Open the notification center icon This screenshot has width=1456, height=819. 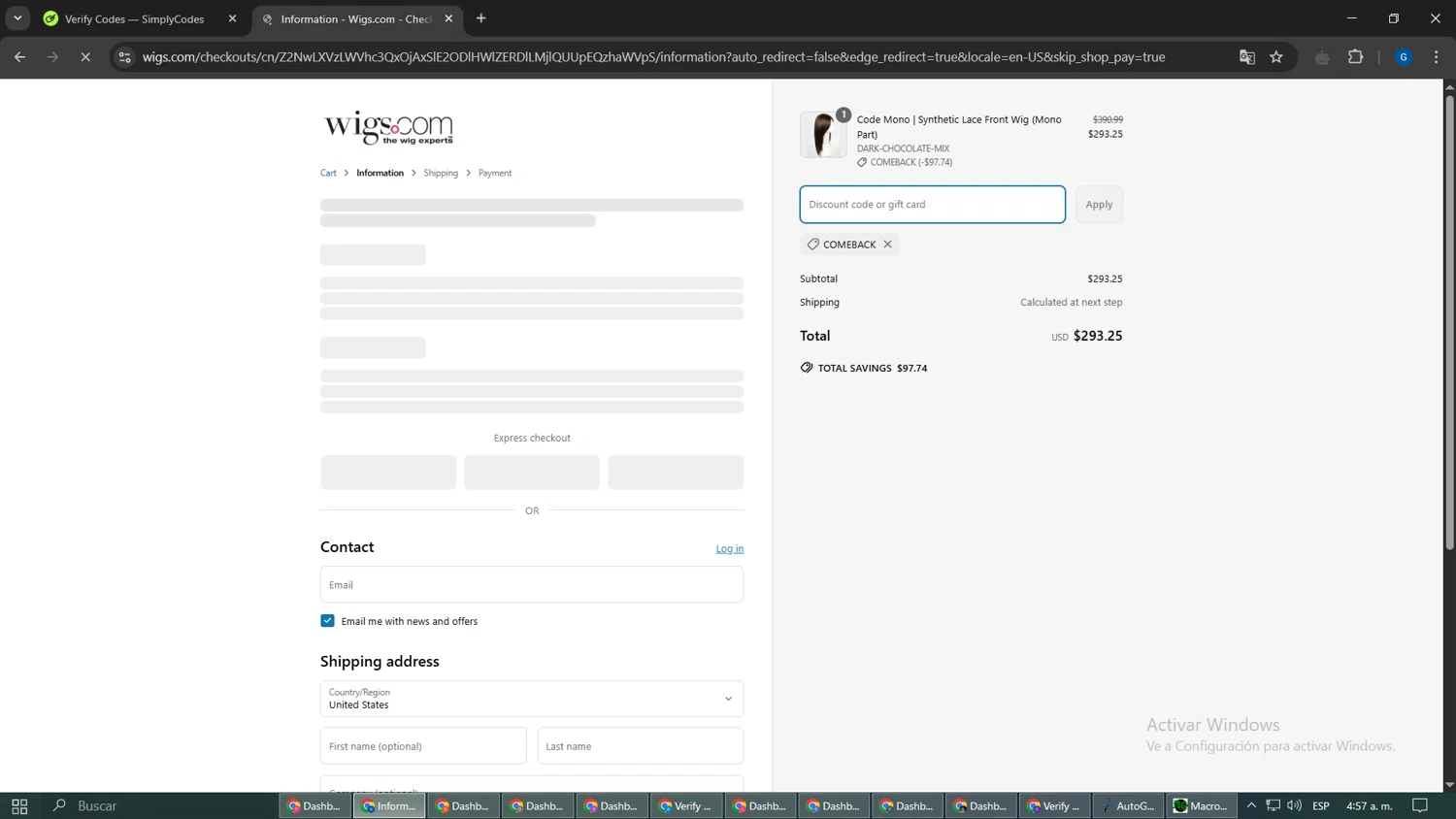pos(1420,805)
